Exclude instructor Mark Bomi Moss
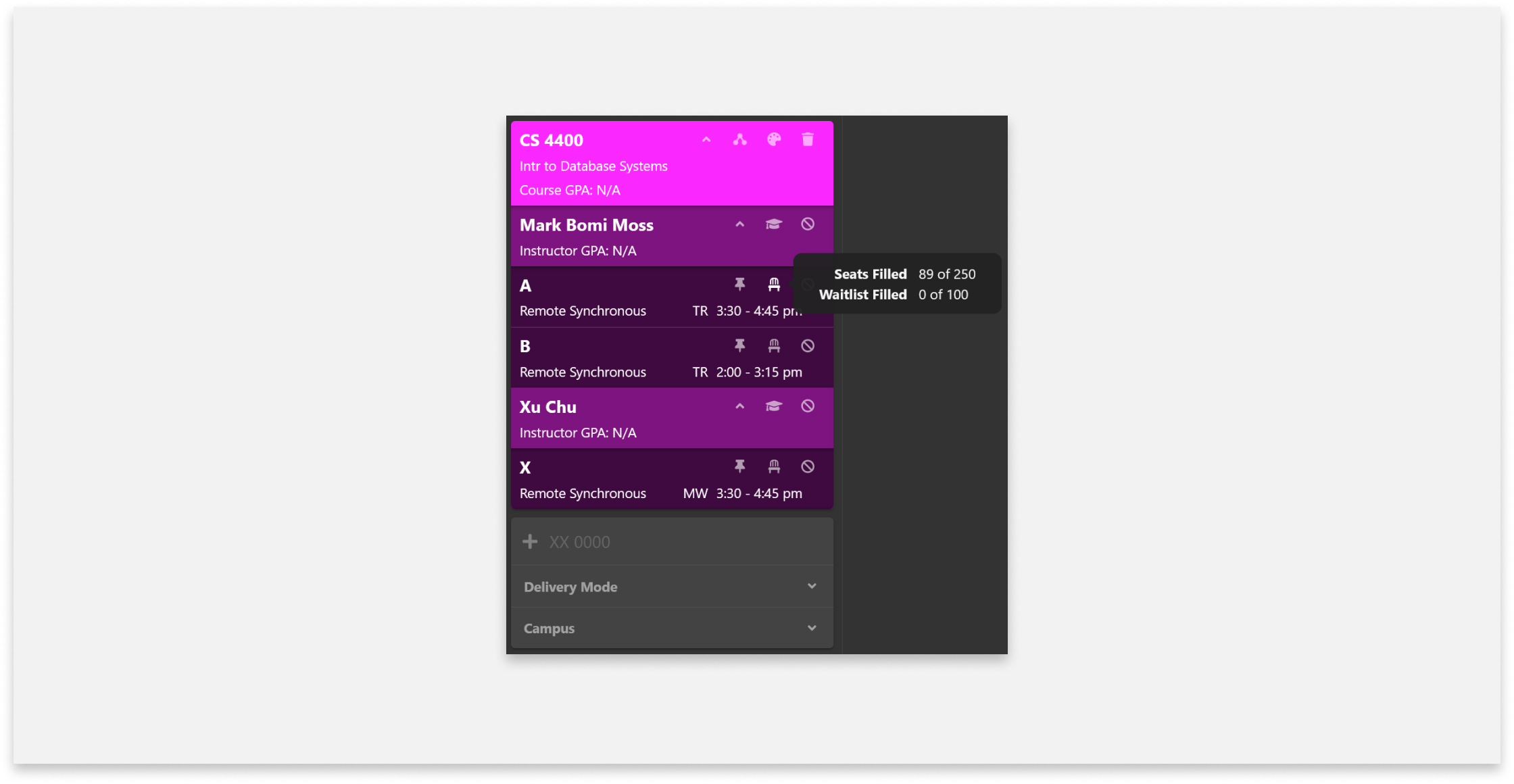The image size is (1514, 784). [x=808, y=224]
